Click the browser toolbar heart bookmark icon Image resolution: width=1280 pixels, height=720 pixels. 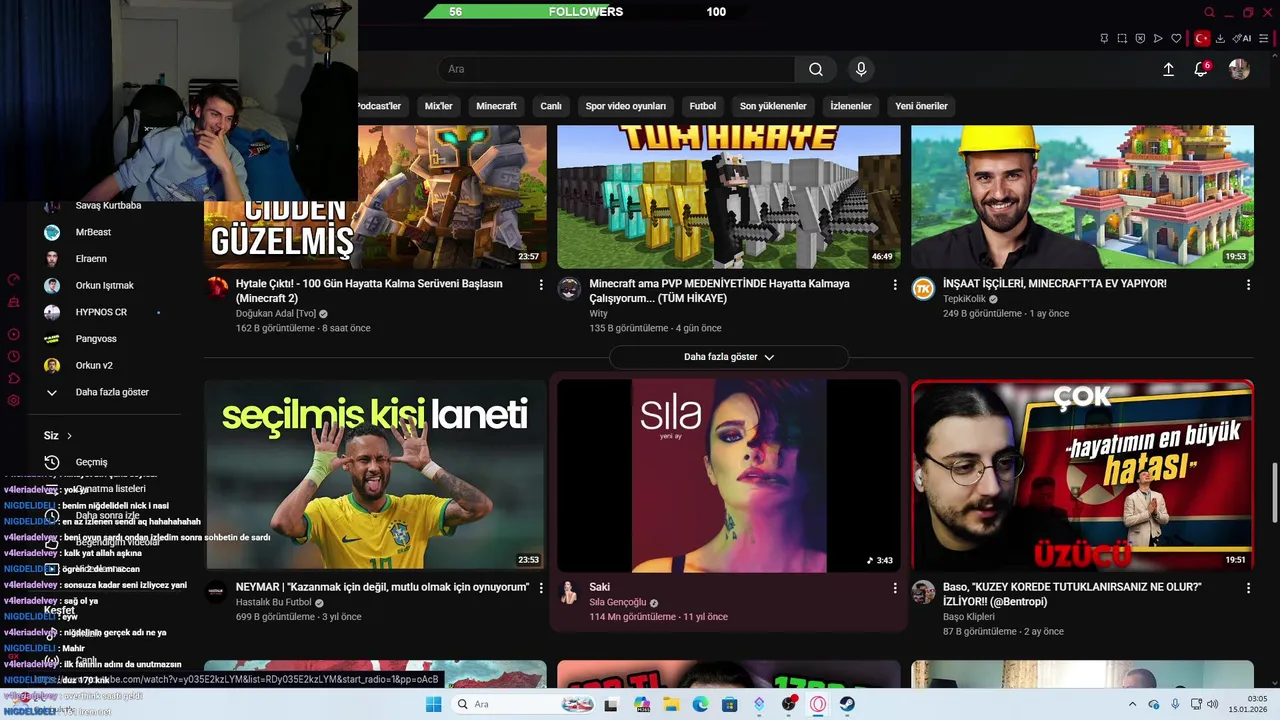pyautogui.click(x=1176, y=38)
